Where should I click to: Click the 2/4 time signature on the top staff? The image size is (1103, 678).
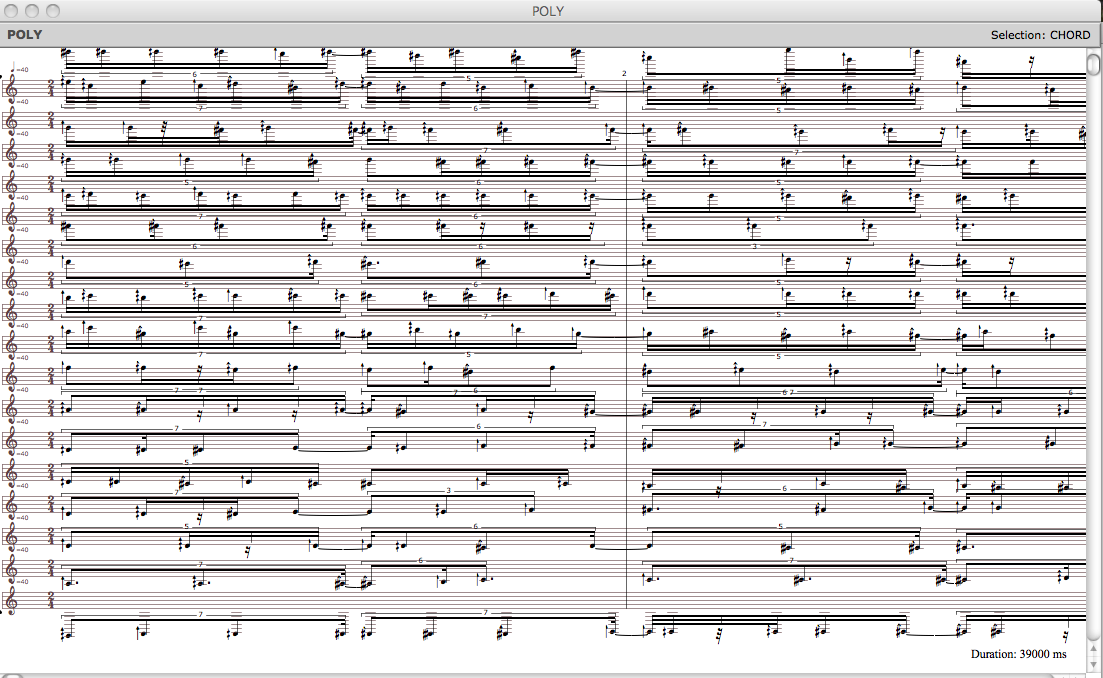(x=51, y=89)
